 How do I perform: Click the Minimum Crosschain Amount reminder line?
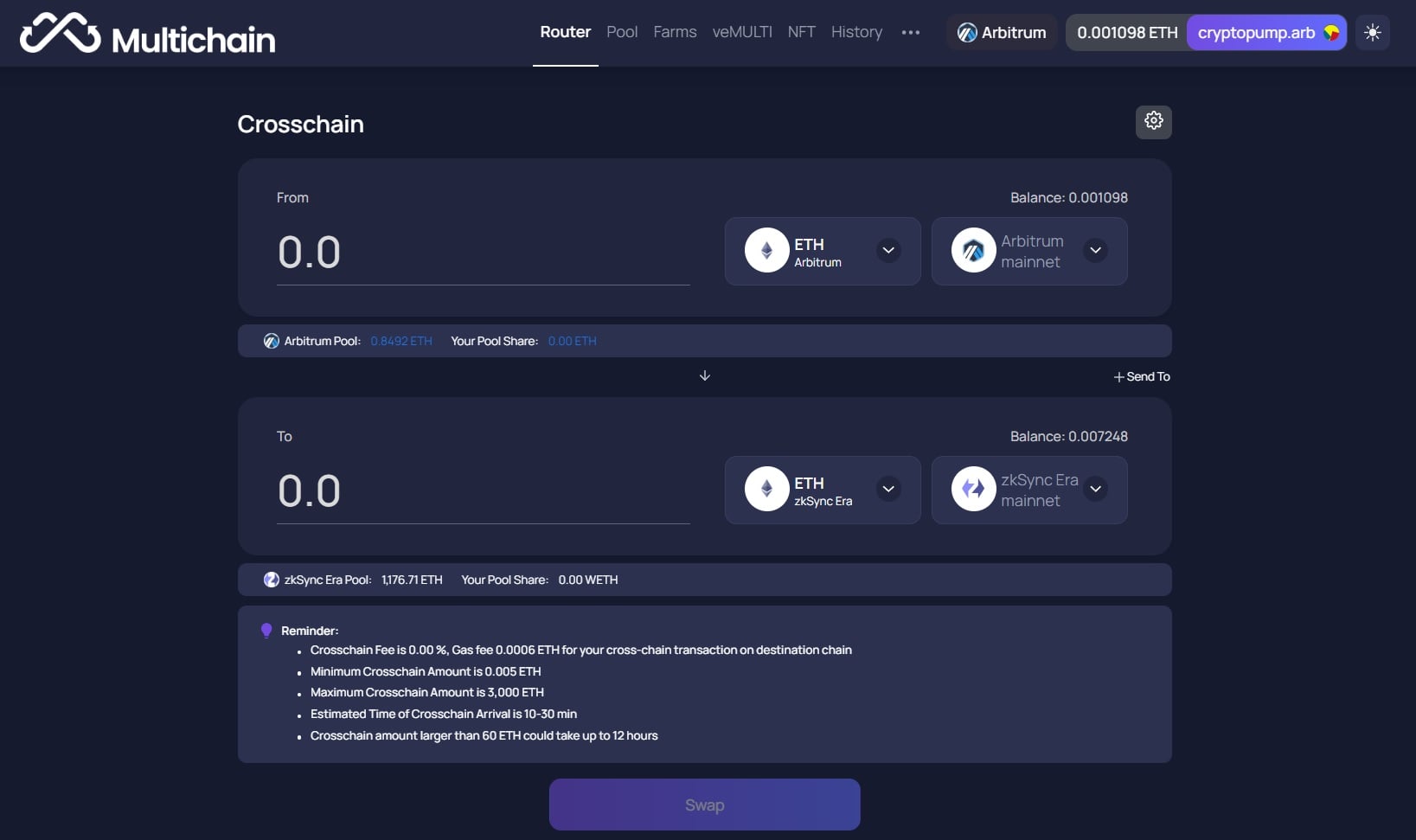pyautogui.click(x=426, y=671)
